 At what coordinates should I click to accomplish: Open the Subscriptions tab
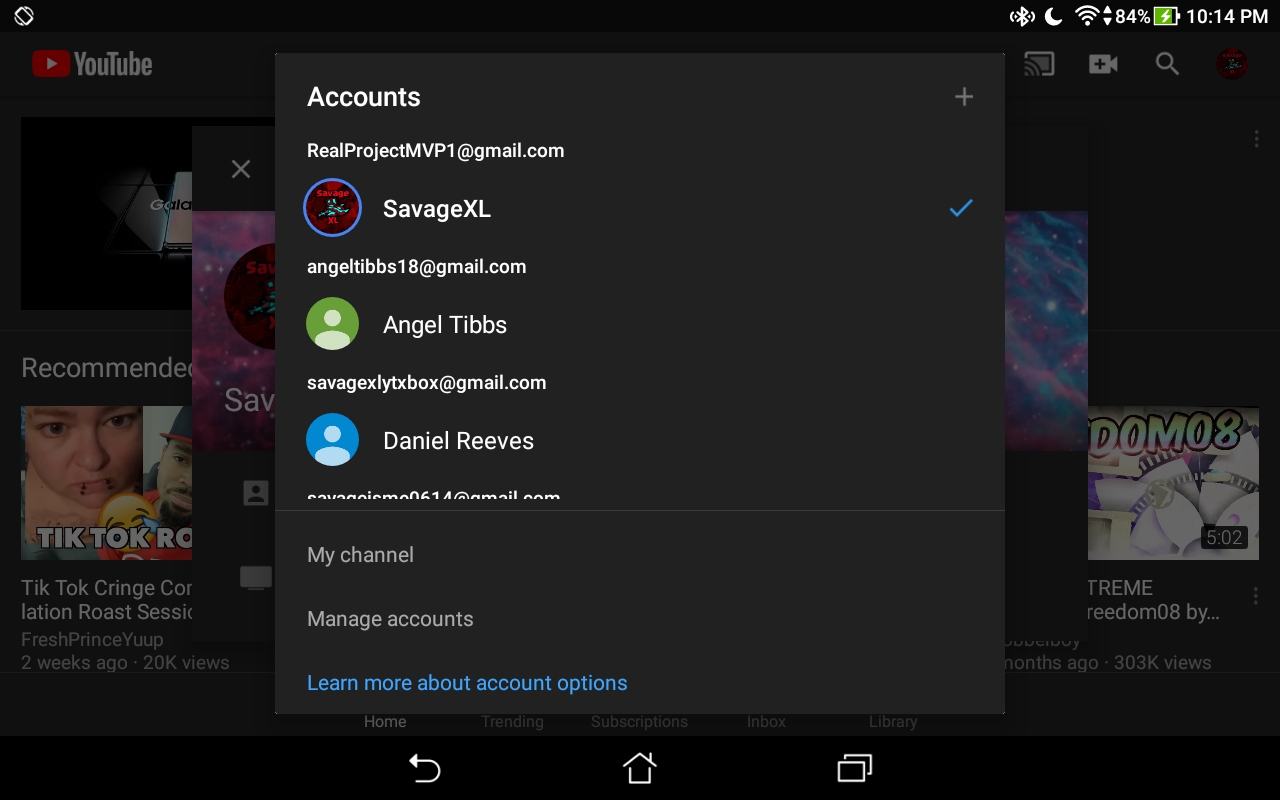[x=639, y=722]
